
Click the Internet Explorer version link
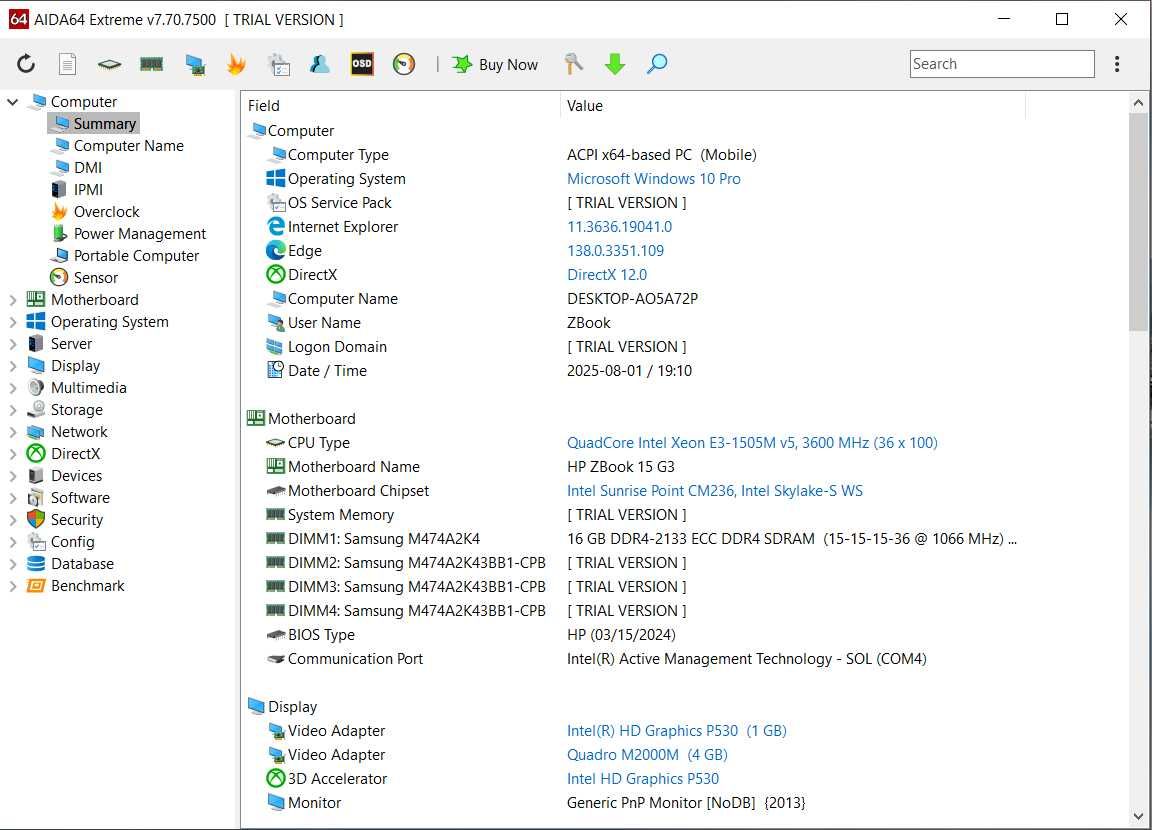point(619,227)
